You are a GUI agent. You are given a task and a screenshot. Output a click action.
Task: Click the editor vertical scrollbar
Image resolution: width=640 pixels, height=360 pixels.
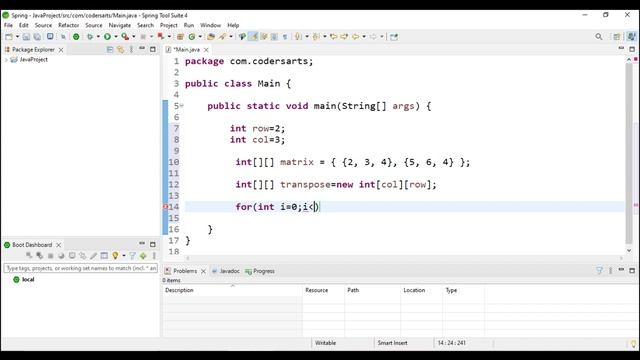tap(629, 155)
